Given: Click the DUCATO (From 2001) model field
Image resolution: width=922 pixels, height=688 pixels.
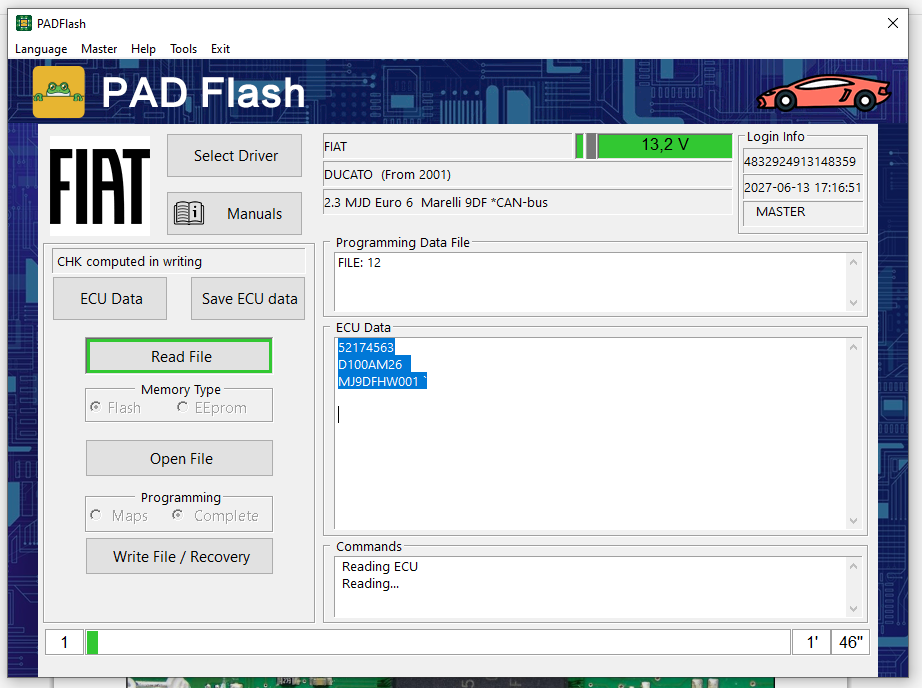Looking at the screenshot, I should (x=527, y=175).
